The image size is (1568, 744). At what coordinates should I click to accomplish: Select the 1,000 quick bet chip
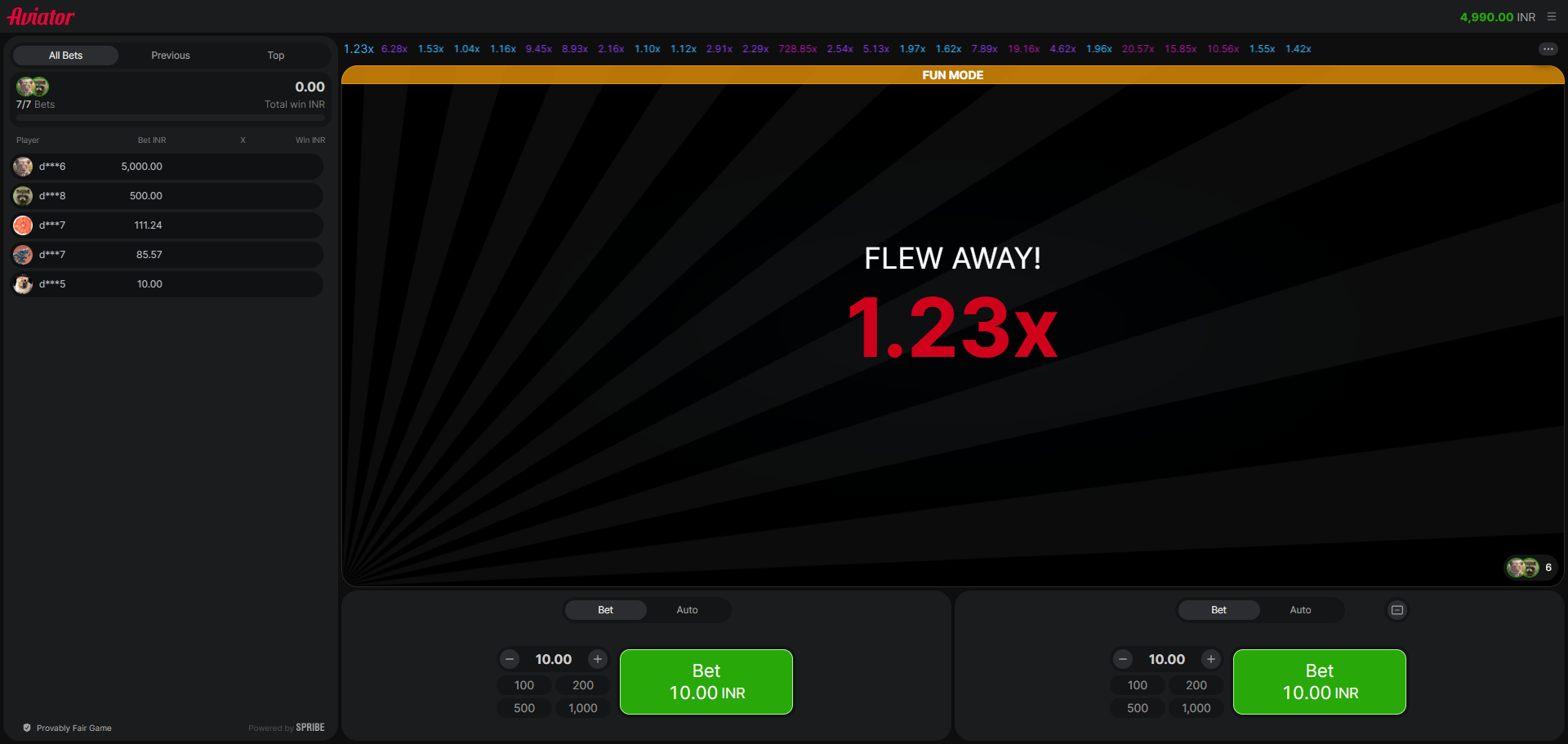click(x=582, y=708)
